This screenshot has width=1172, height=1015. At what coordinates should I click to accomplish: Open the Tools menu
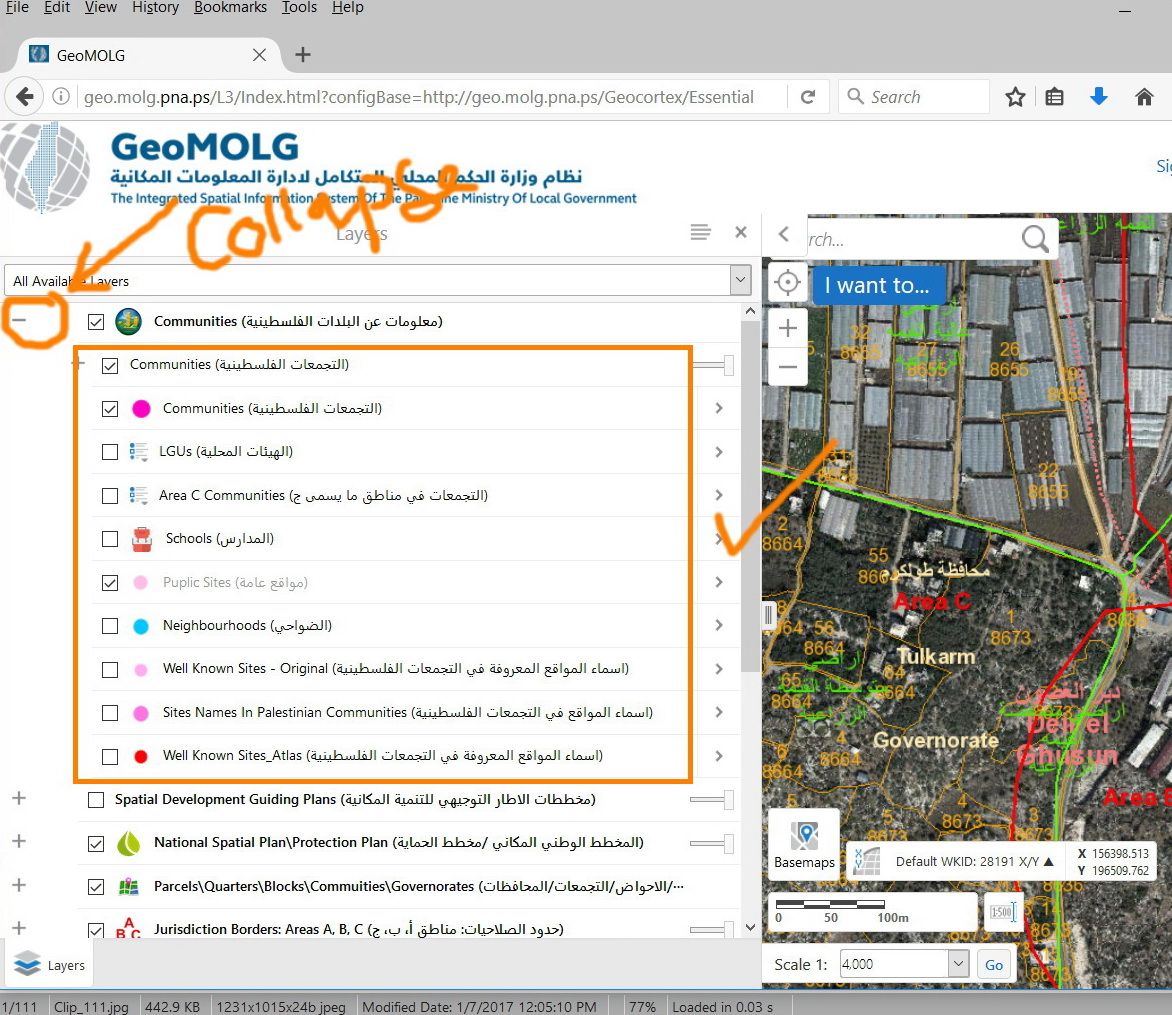[x=299, y=7]
